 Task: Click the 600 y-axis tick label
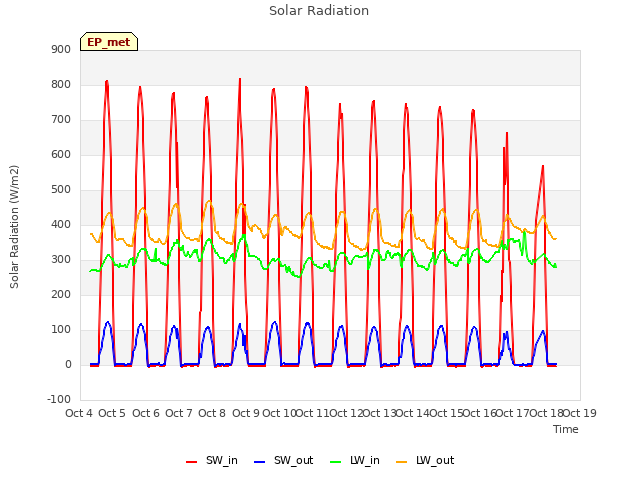pyautogui.click(x=61, y=154)
